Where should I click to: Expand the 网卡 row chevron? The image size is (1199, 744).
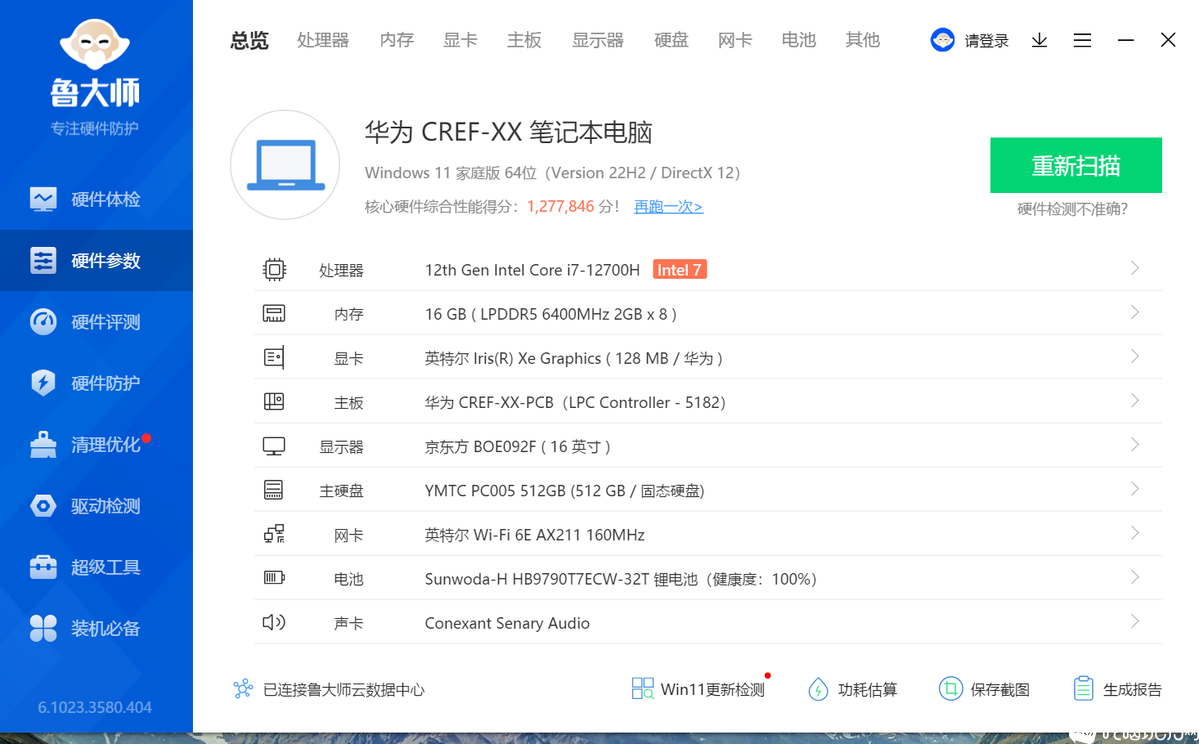[1135, 533]
